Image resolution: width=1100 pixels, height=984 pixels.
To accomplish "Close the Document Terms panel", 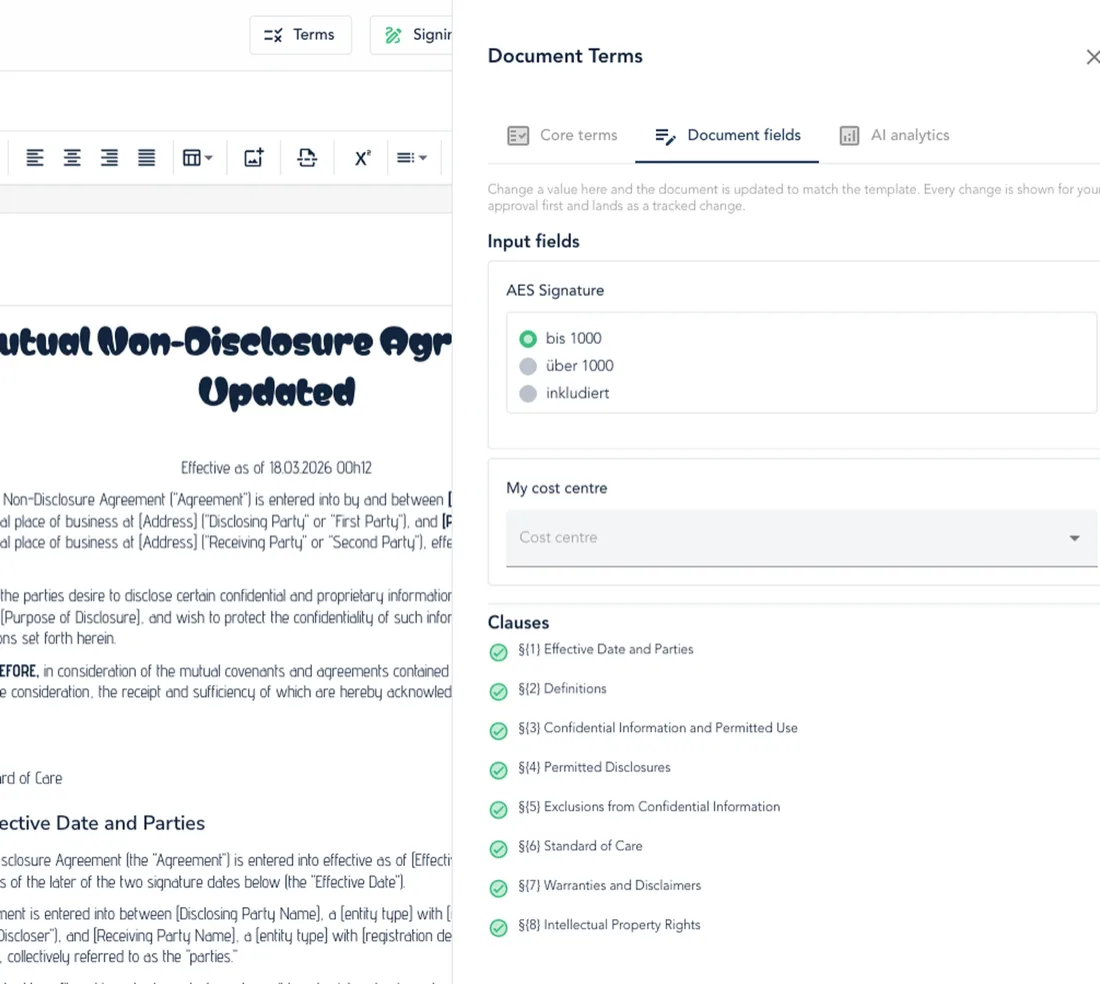I will point(1092,57).
